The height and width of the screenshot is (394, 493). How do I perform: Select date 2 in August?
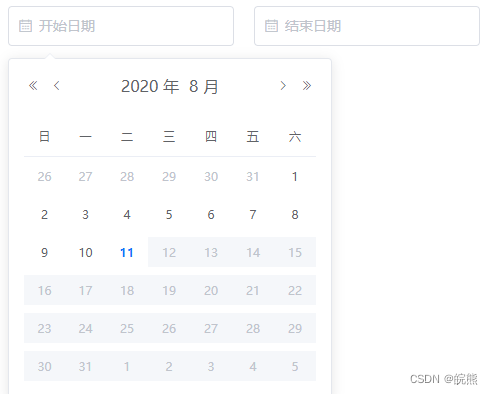pyautogui.click(x=44, y=214)
